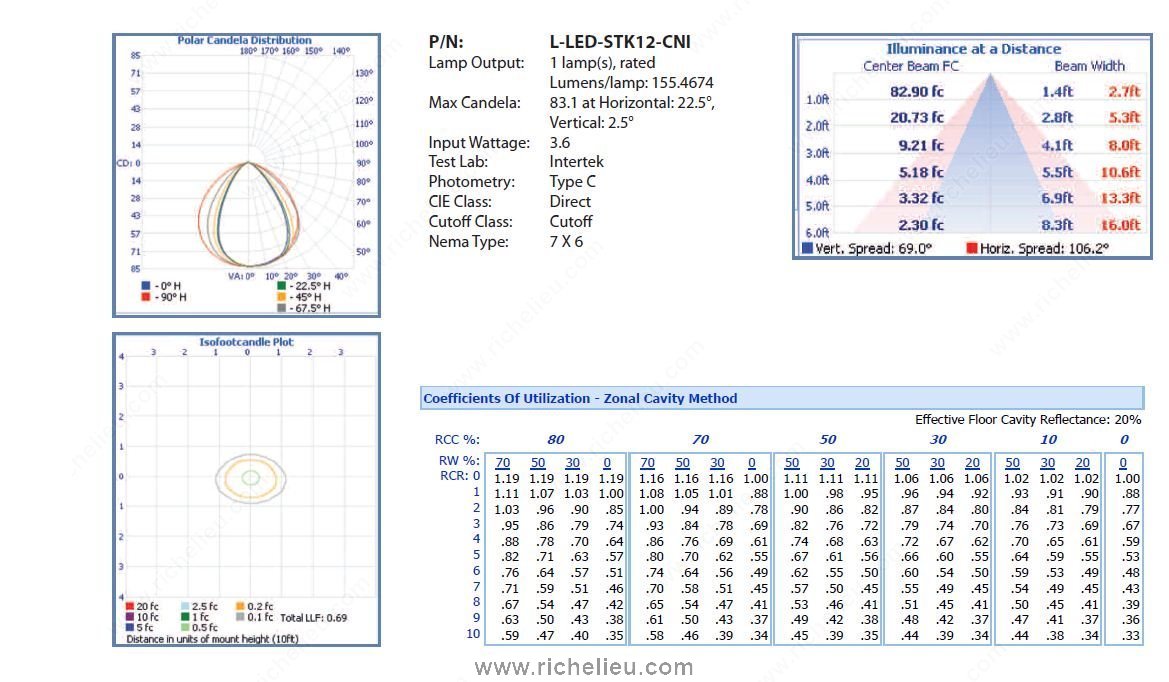Select the RCC 80 column heading
1169x682 pixels.
pos(554,439)
